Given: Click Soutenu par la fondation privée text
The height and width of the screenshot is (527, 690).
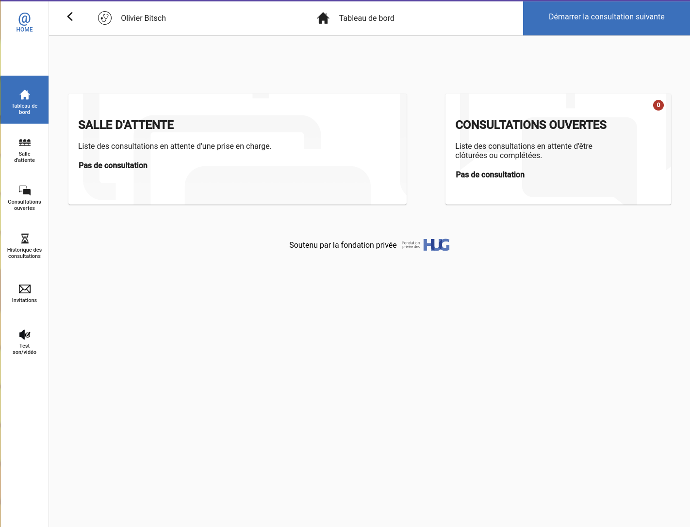Looking at the screenshot, I should point(343,245).
